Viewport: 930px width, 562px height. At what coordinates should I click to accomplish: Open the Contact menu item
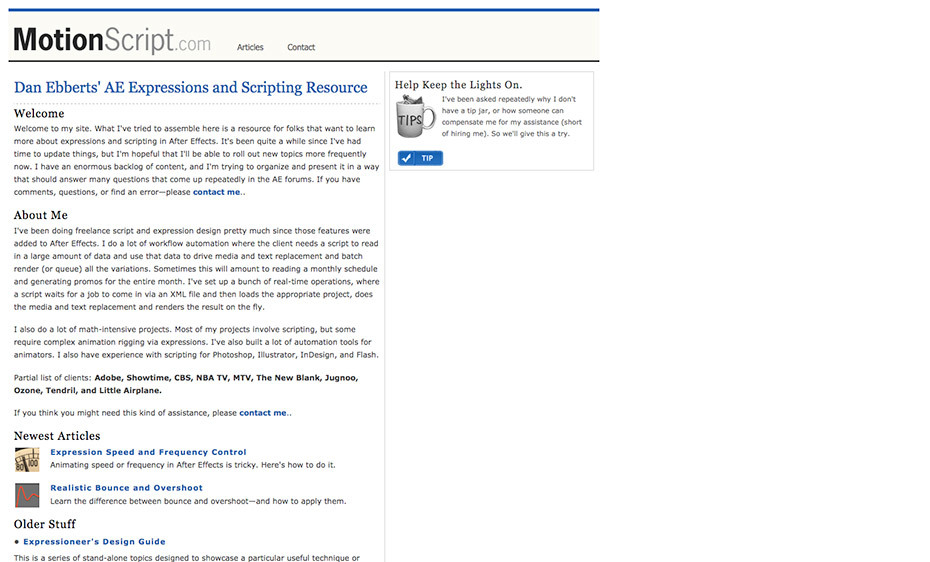[301, 47]
